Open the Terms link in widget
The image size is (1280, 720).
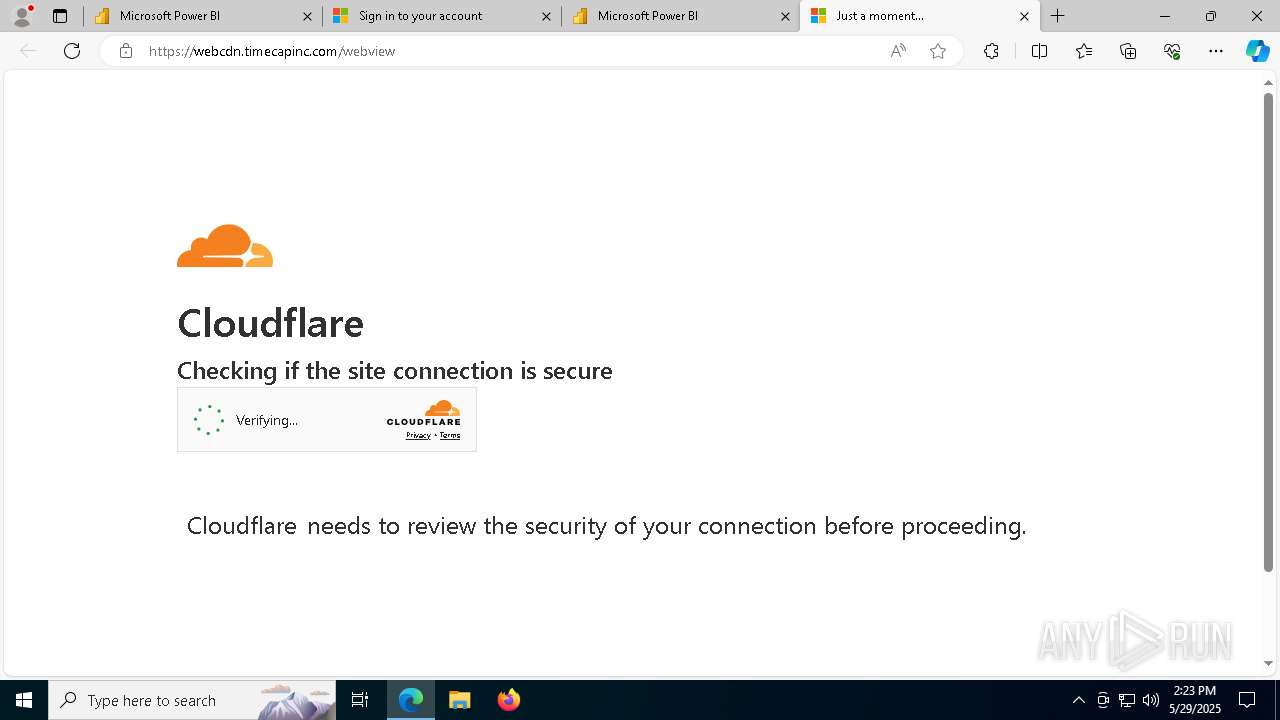(x=450, y=435)
